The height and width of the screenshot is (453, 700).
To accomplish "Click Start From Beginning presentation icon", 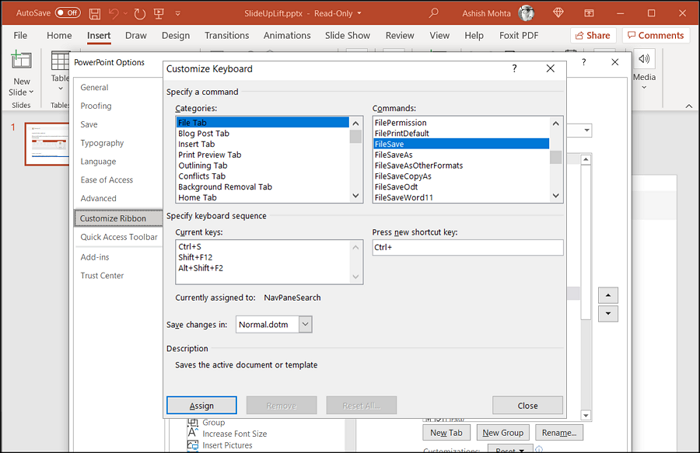I will point(159,13).
